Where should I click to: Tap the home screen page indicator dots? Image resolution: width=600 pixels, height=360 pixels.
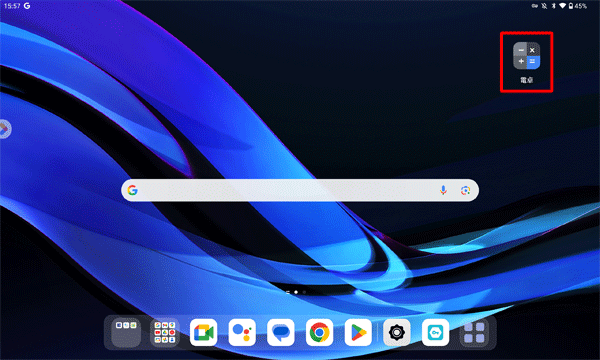pos(296,292)
